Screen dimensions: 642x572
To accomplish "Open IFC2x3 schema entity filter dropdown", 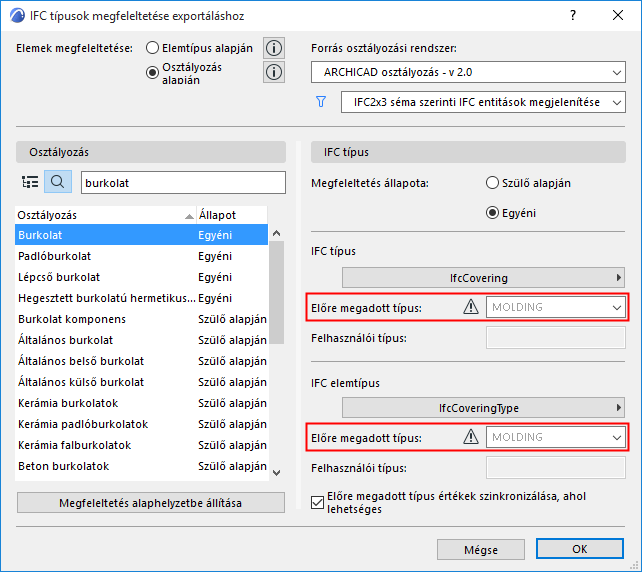I will coord(482,102).
